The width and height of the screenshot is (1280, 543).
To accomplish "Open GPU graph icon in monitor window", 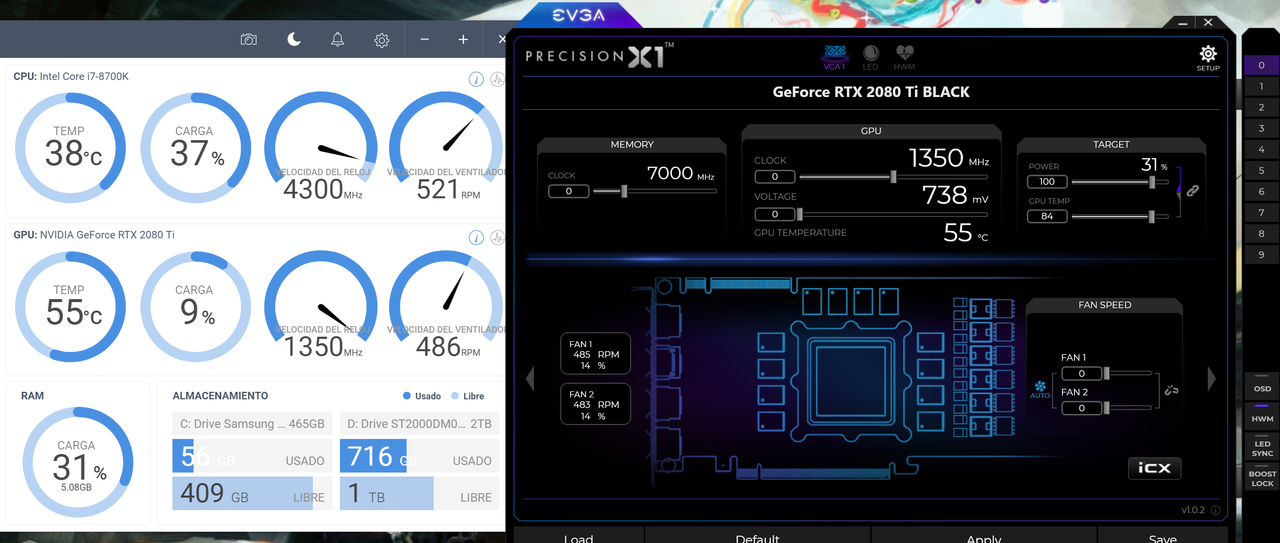I will click(x=497, y=237).
